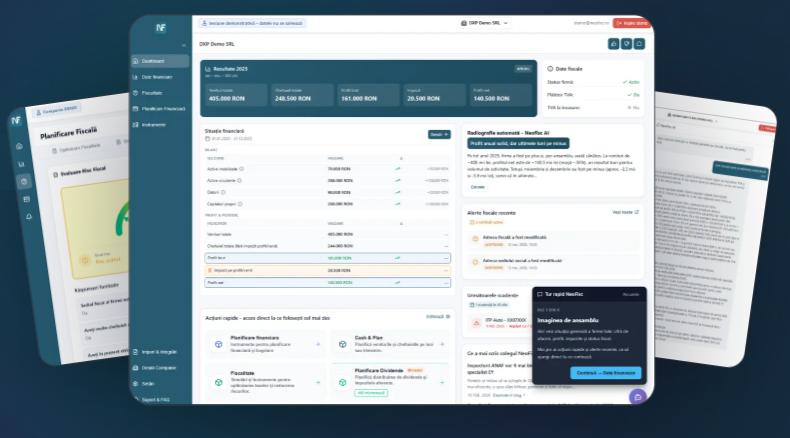Open the Planificare Dividende quick action card
Viewport: 790px width, 438px height.
click(389, 382)
